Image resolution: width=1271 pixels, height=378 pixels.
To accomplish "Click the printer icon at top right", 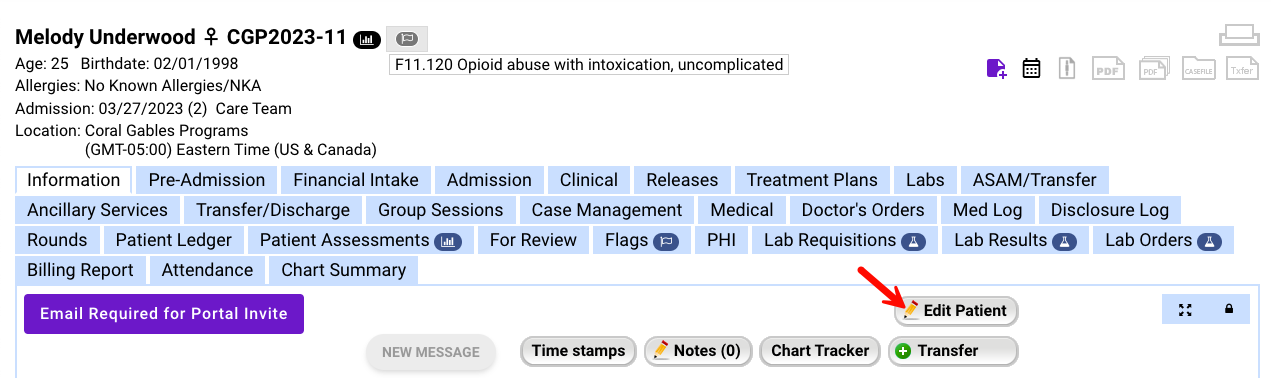I will click(x=1238, y=36).
